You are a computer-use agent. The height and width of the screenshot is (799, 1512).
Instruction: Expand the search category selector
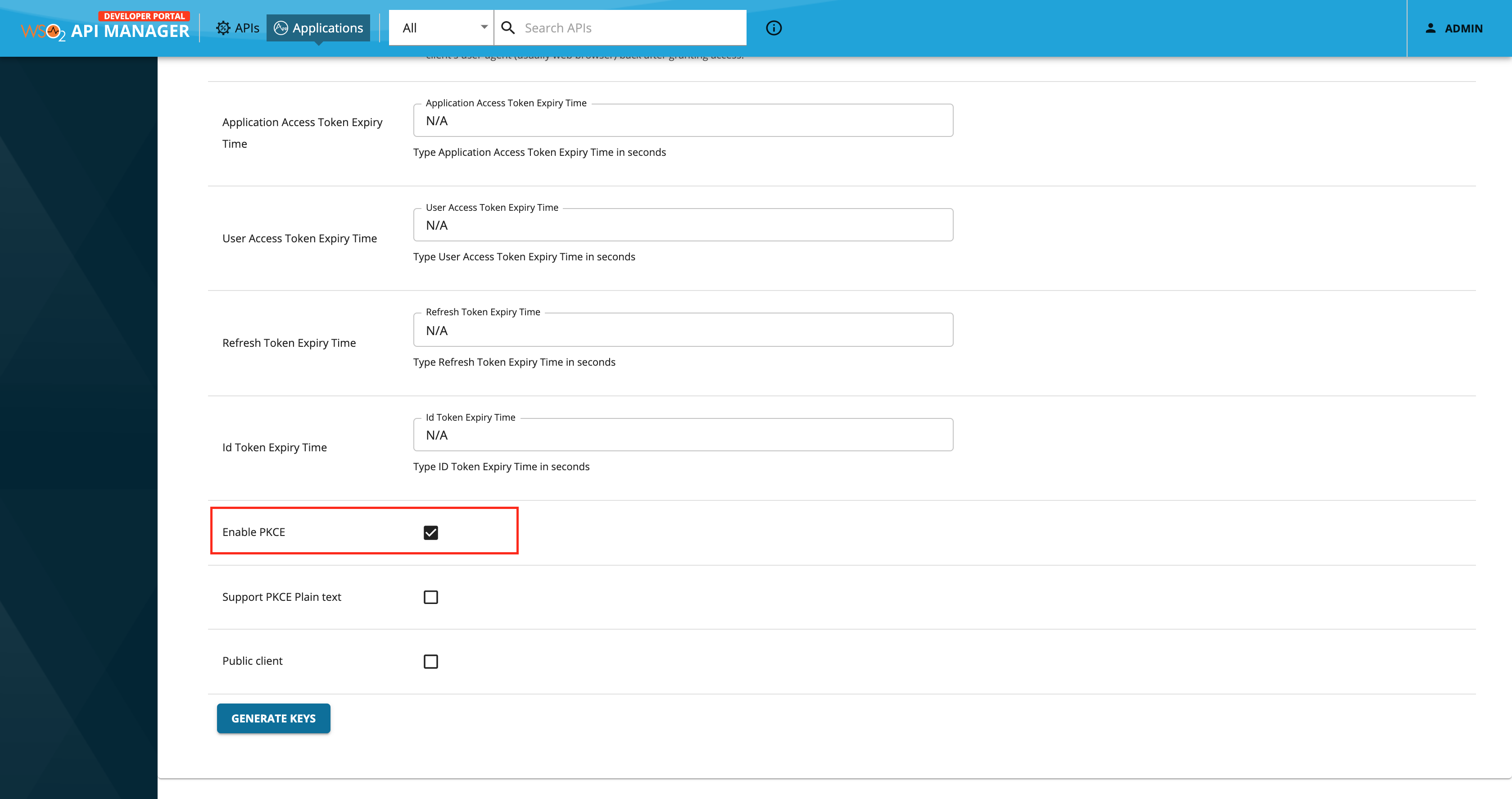point(440,27)
